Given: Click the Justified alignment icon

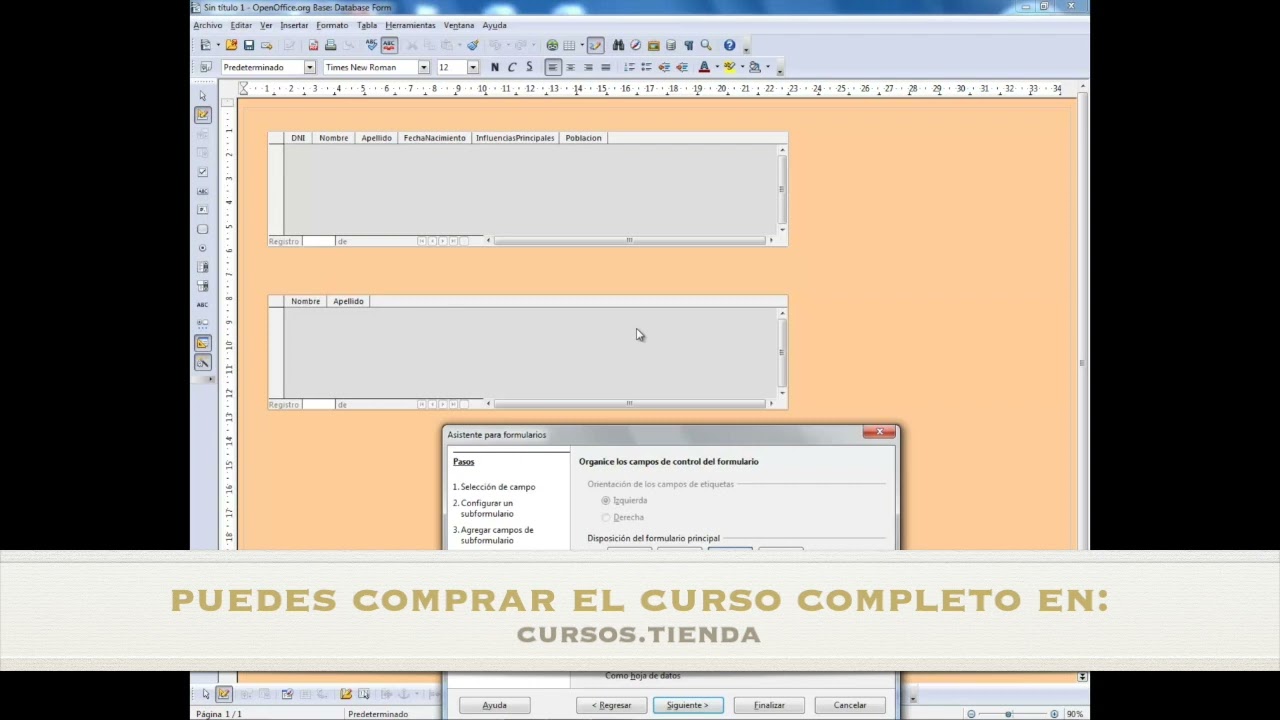Looking at the screenshot, I should coord(605,67).
